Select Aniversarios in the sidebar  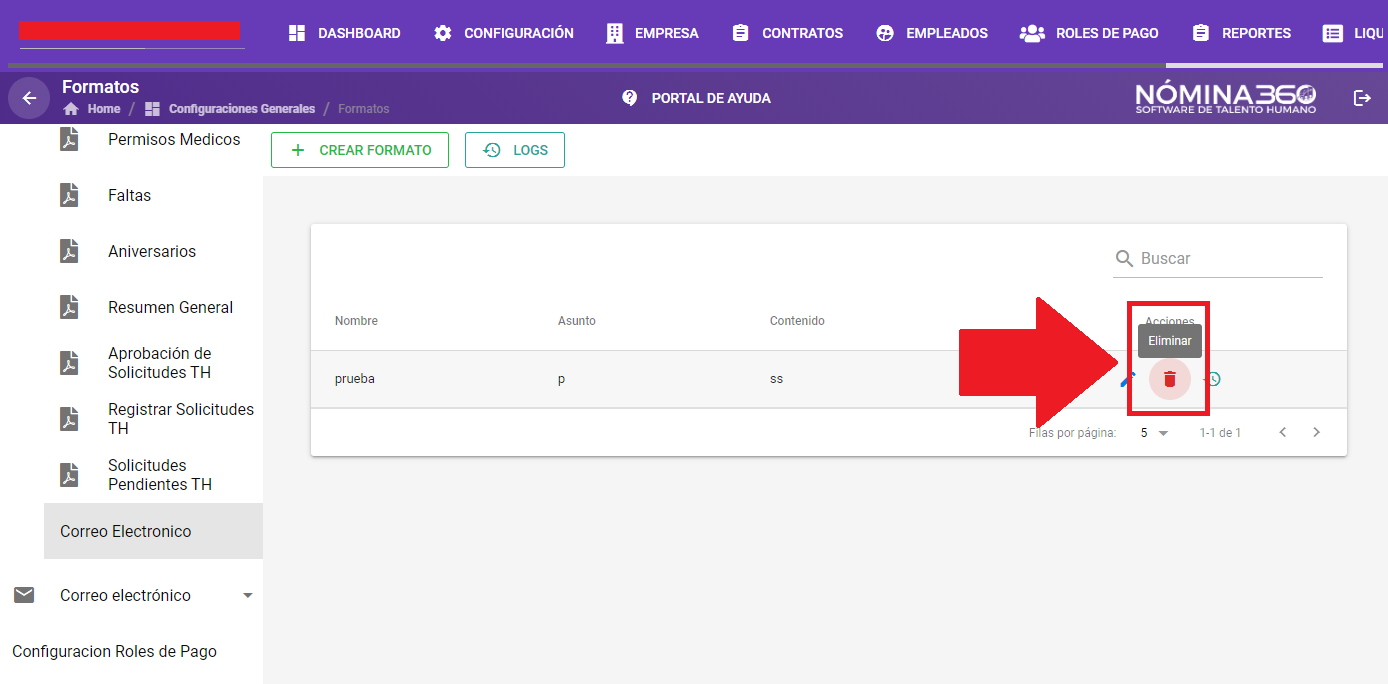[x=152, y=251]
